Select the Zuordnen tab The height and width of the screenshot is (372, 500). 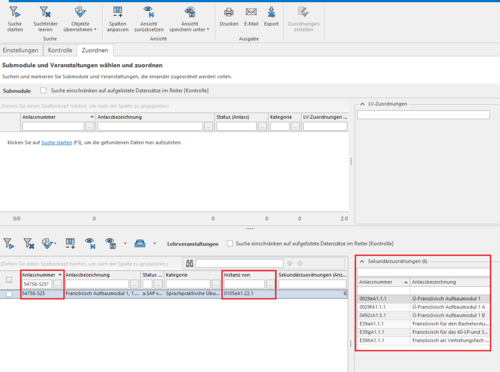coord(95,50)
